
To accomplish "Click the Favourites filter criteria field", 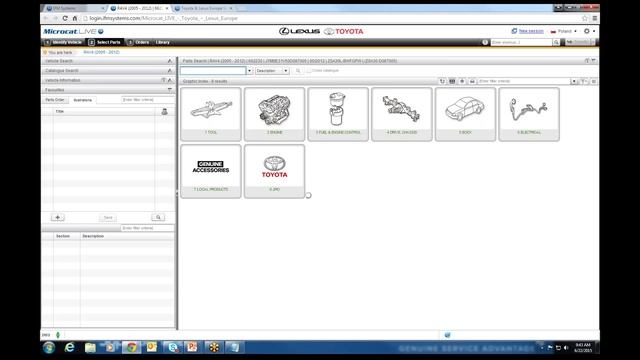I will coord(148,100).
